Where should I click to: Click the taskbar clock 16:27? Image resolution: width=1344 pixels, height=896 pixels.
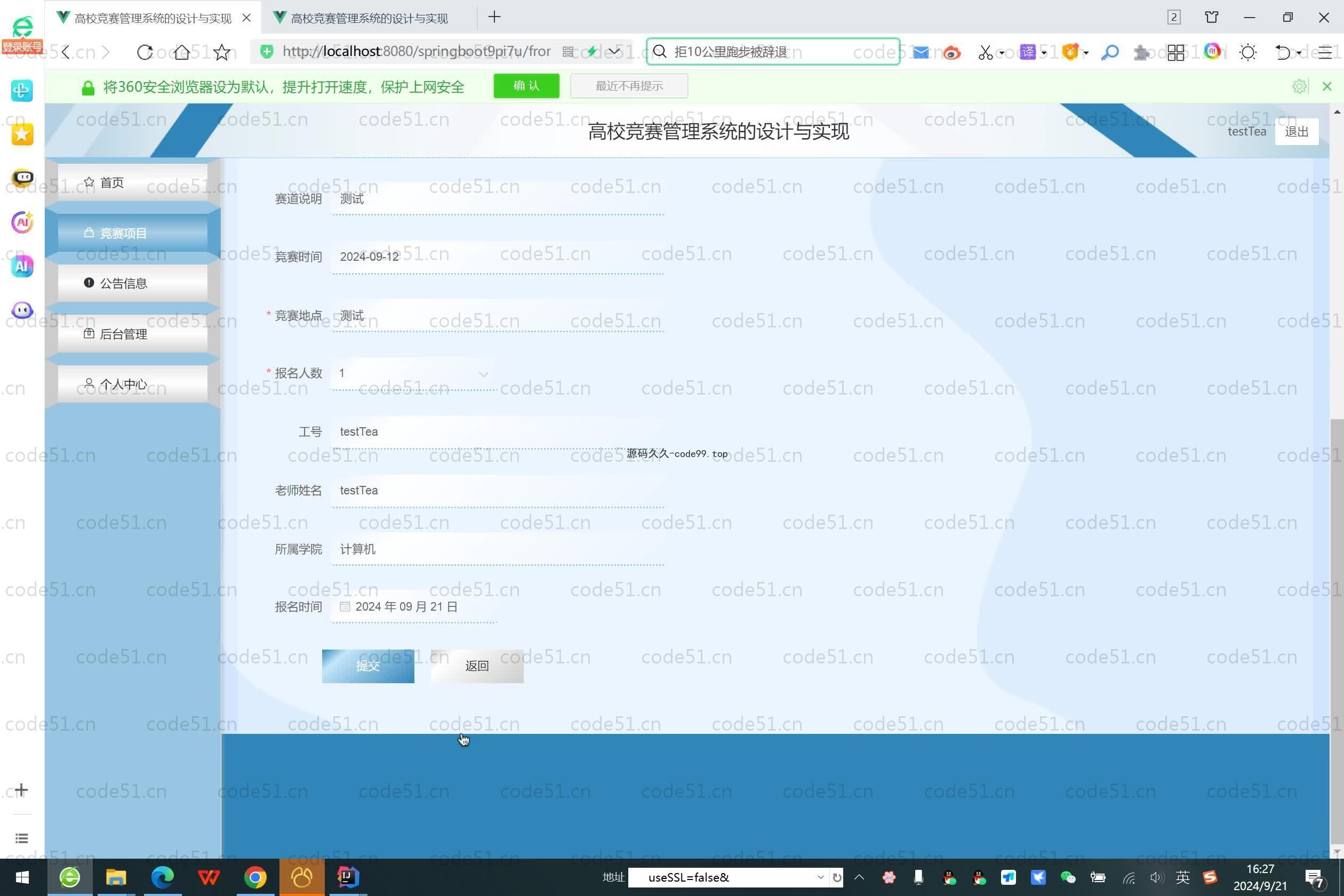tap(1260, 869)
